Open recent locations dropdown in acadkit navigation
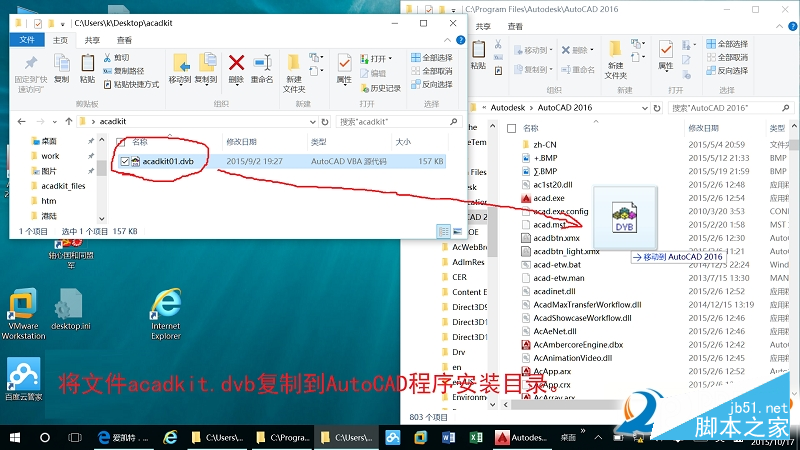 55,121
